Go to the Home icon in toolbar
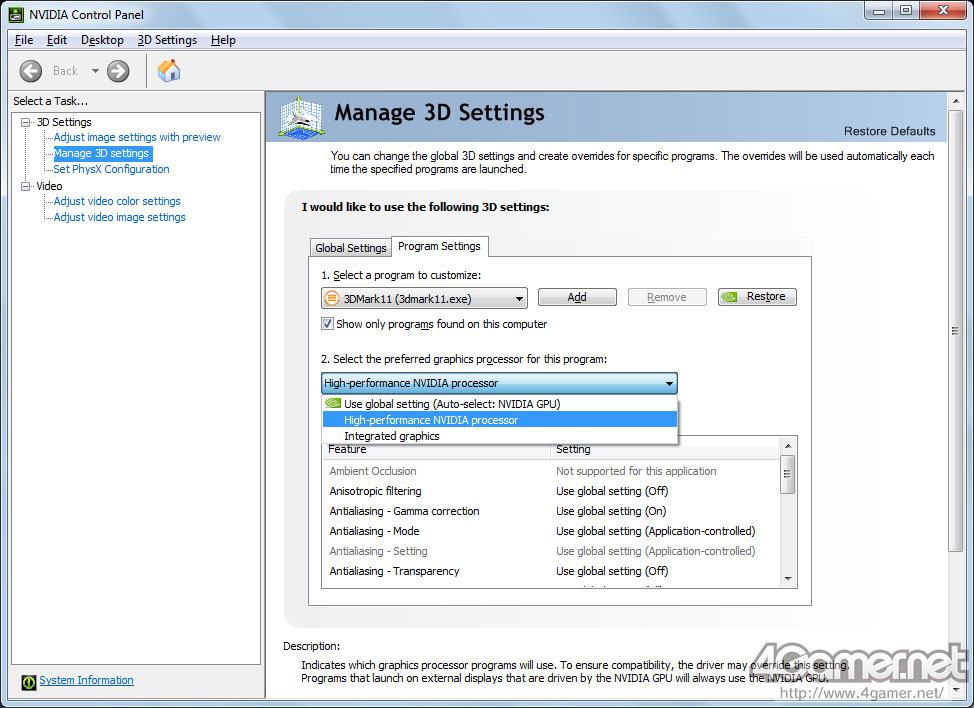This screenshot has width=974, height=708. tap(169, 71)
